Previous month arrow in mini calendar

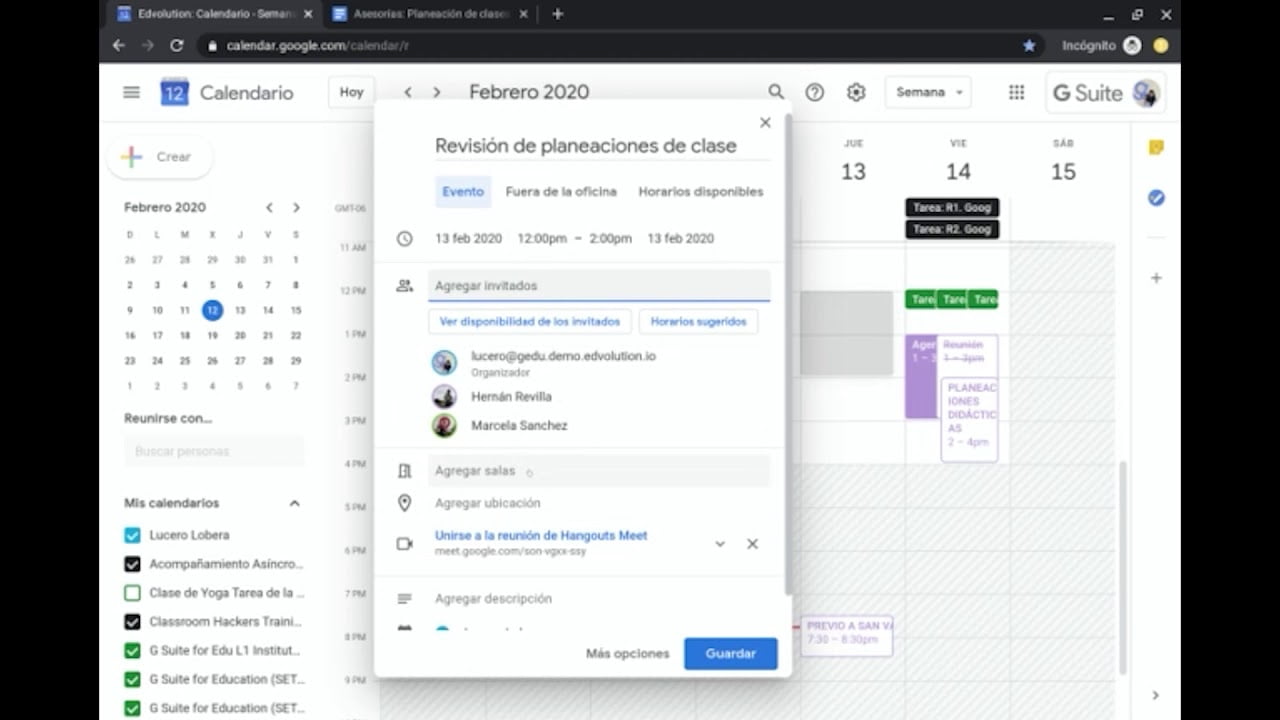click(x=269, y=207)
